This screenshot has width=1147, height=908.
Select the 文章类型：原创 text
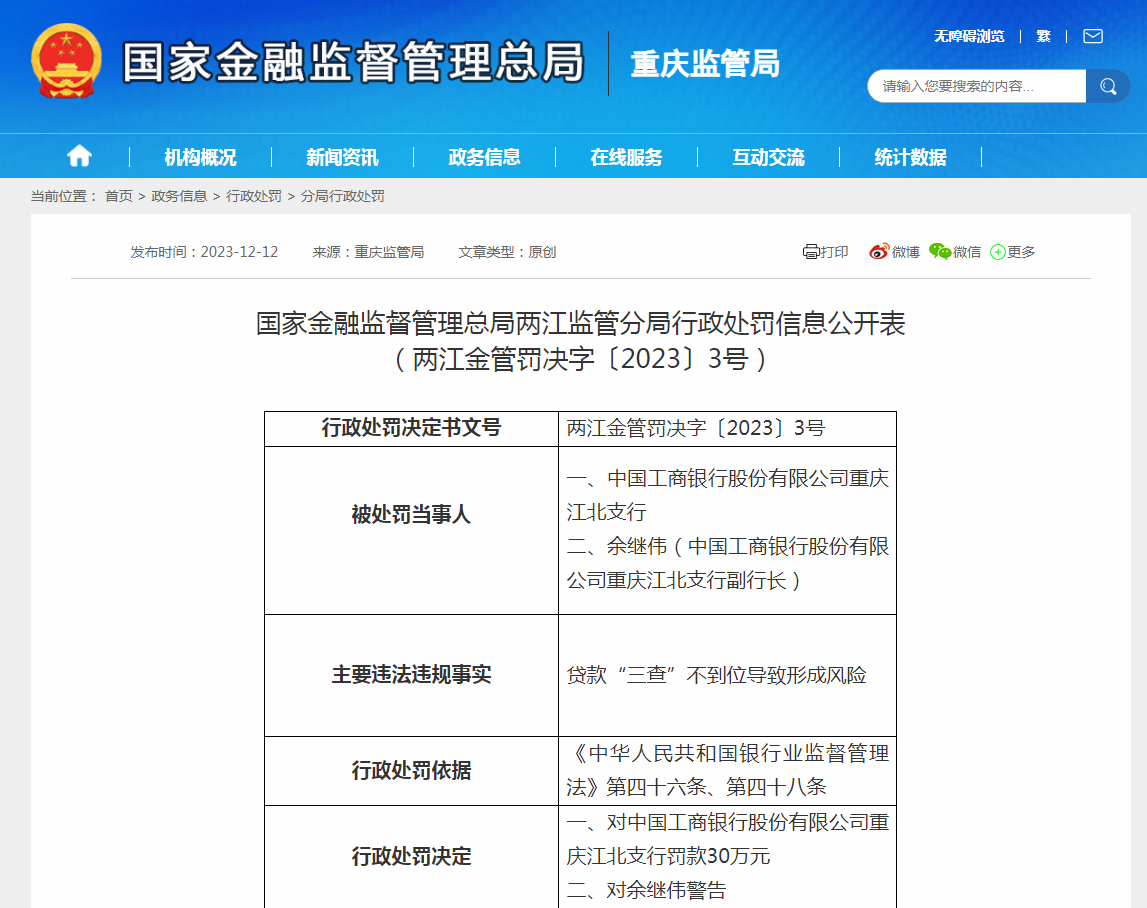point(507,252)
